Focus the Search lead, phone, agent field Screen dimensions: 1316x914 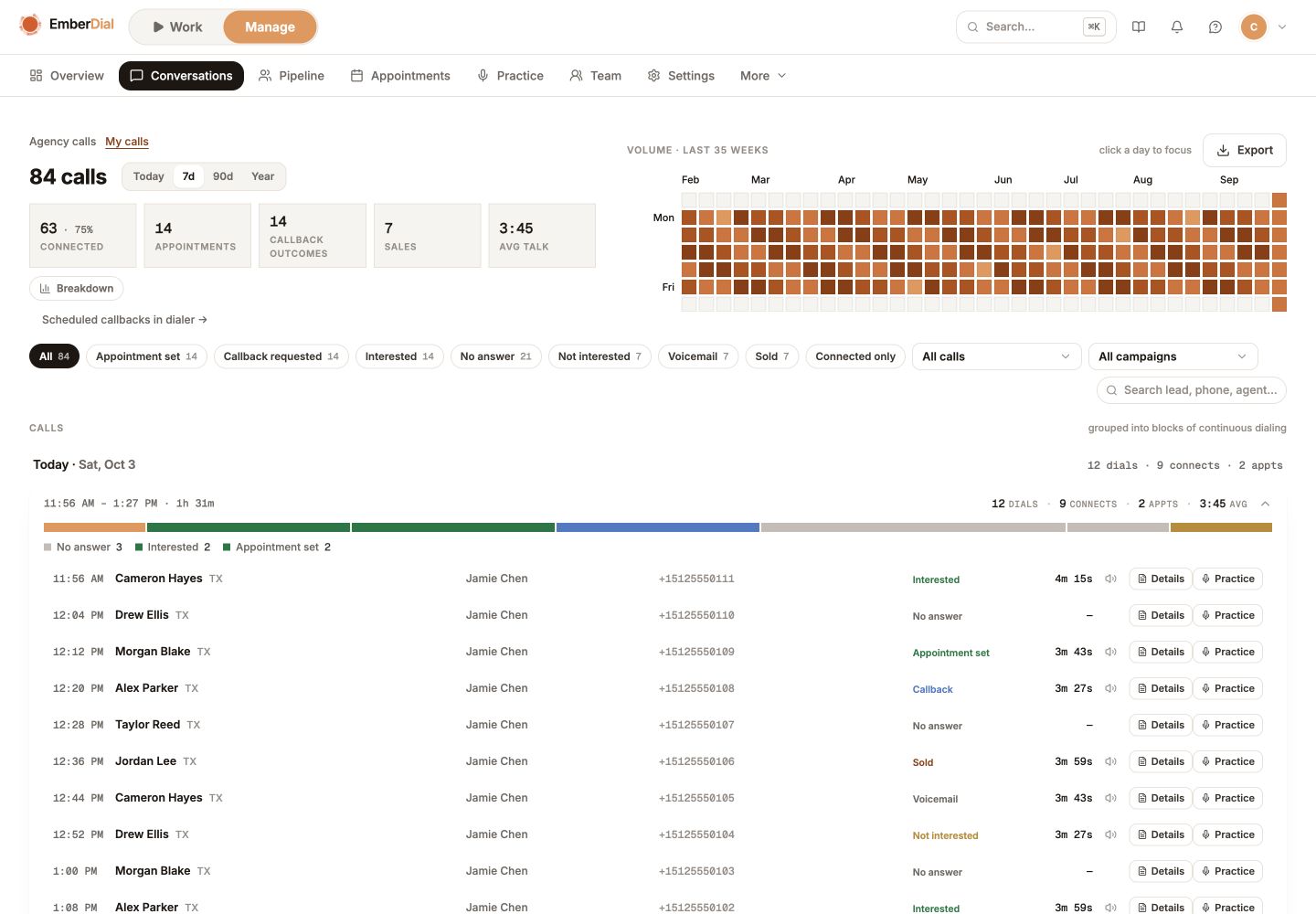tap(1192, 390)
